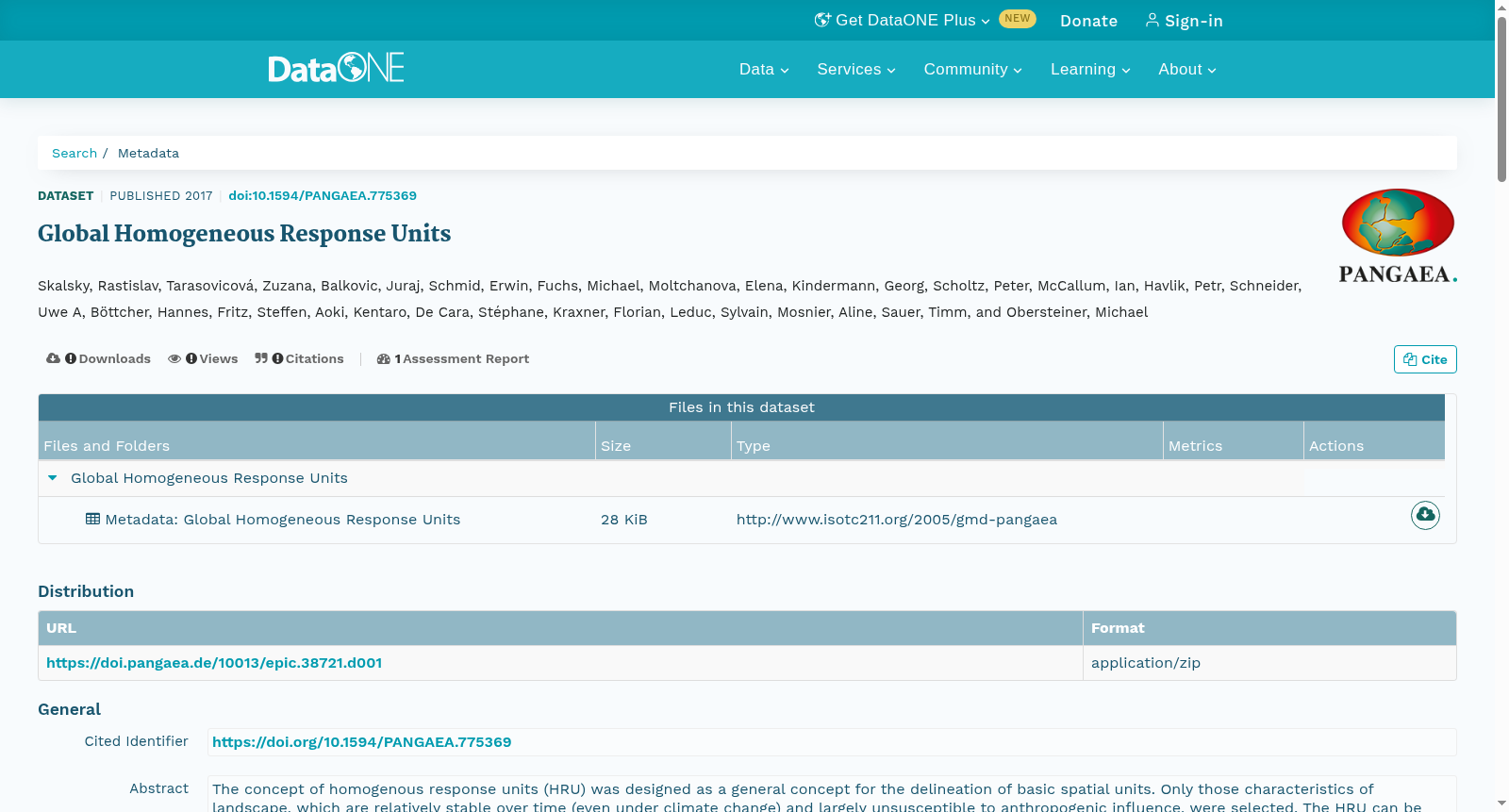This screenshot has width=1509, height=812.
Task: Open the doi:10.1594/PANGAEA.775369 link
Action: [x=323, y=195]
